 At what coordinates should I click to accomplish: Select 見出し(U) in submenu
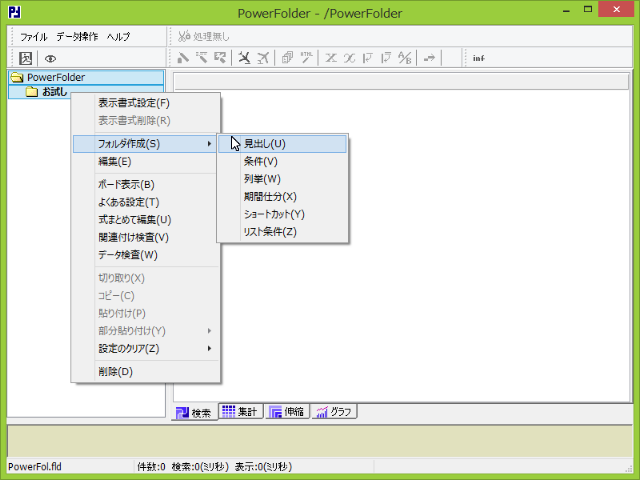(x=282, y=144)
